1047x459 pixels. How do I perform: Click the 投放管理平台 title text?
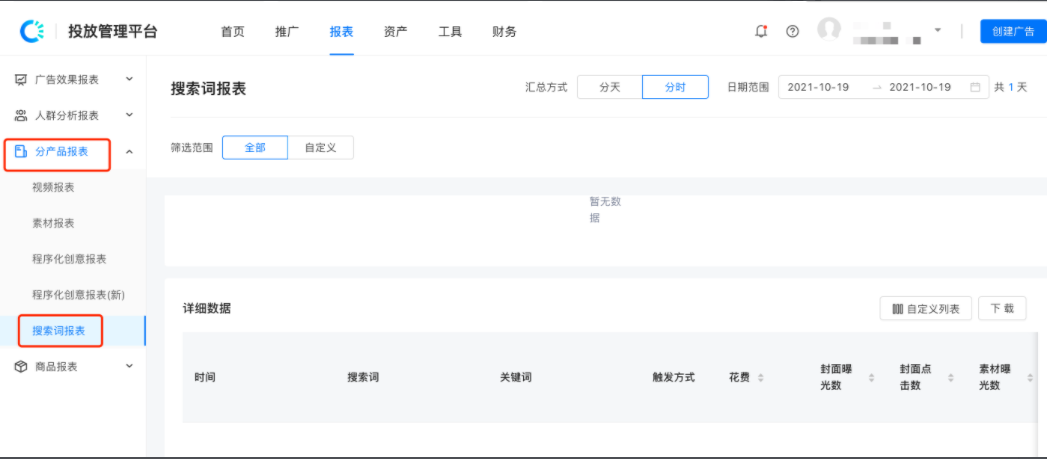[x=113, y=31]
